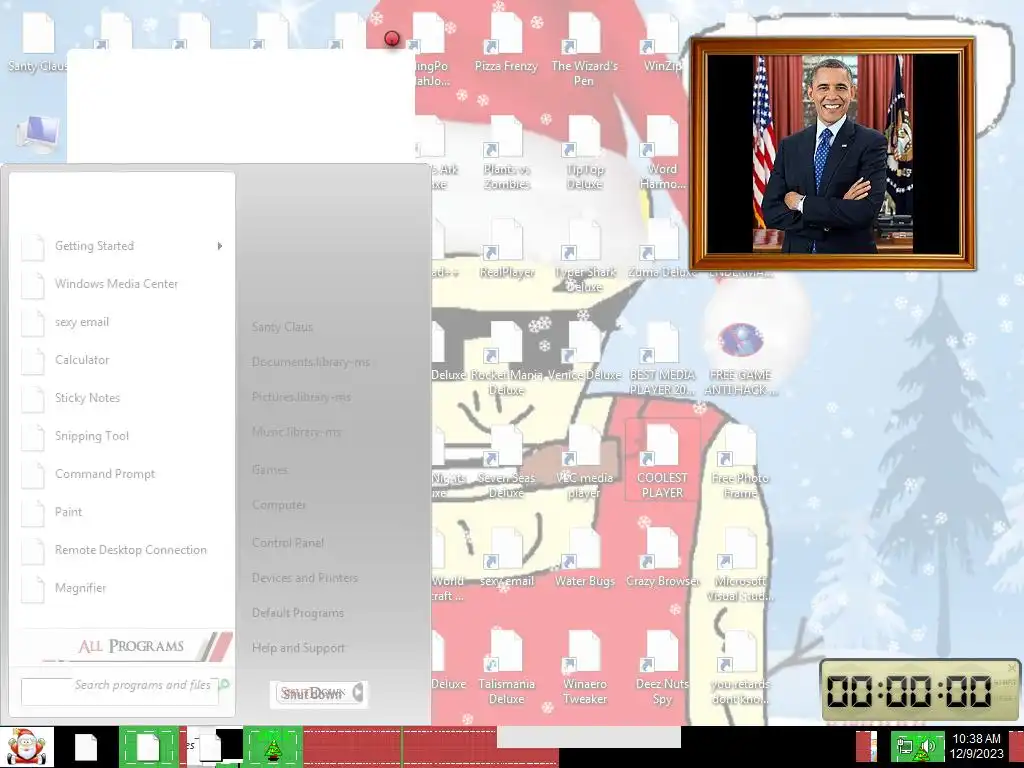Open the Word Harmony desktop shortcut

point(662,153)
